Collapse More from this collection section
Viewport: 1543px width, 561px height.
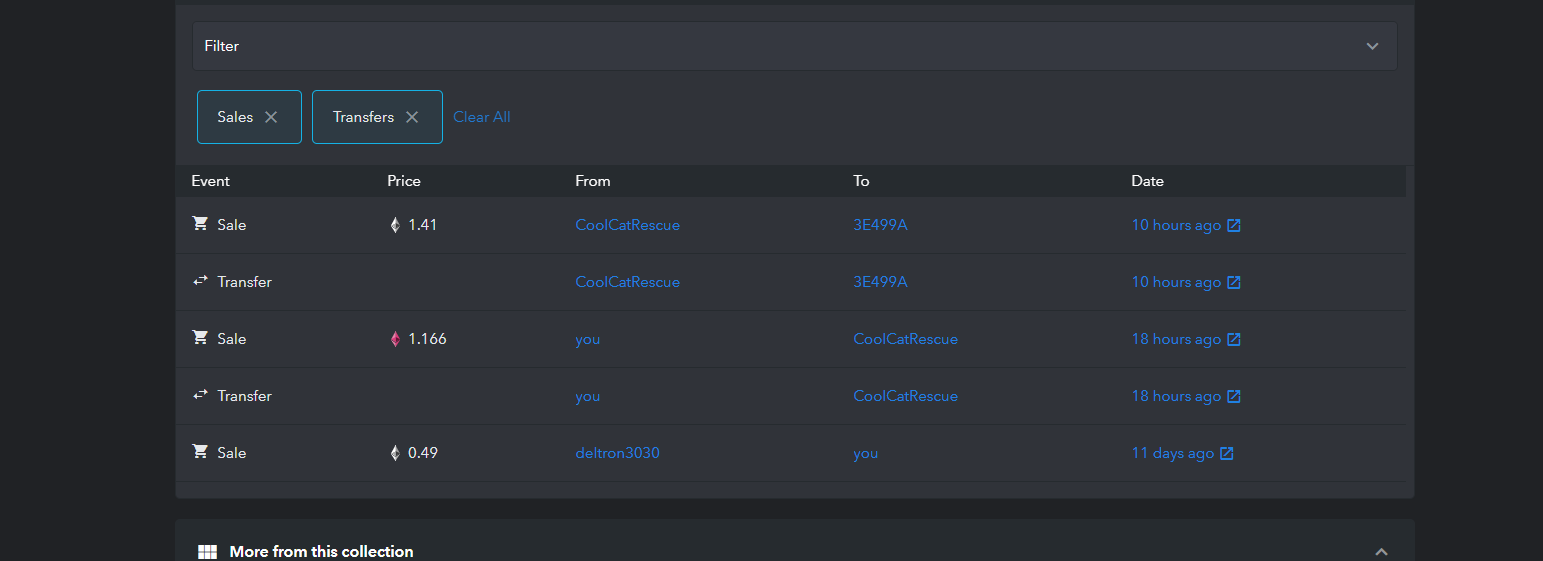[x=1381, y=552]
